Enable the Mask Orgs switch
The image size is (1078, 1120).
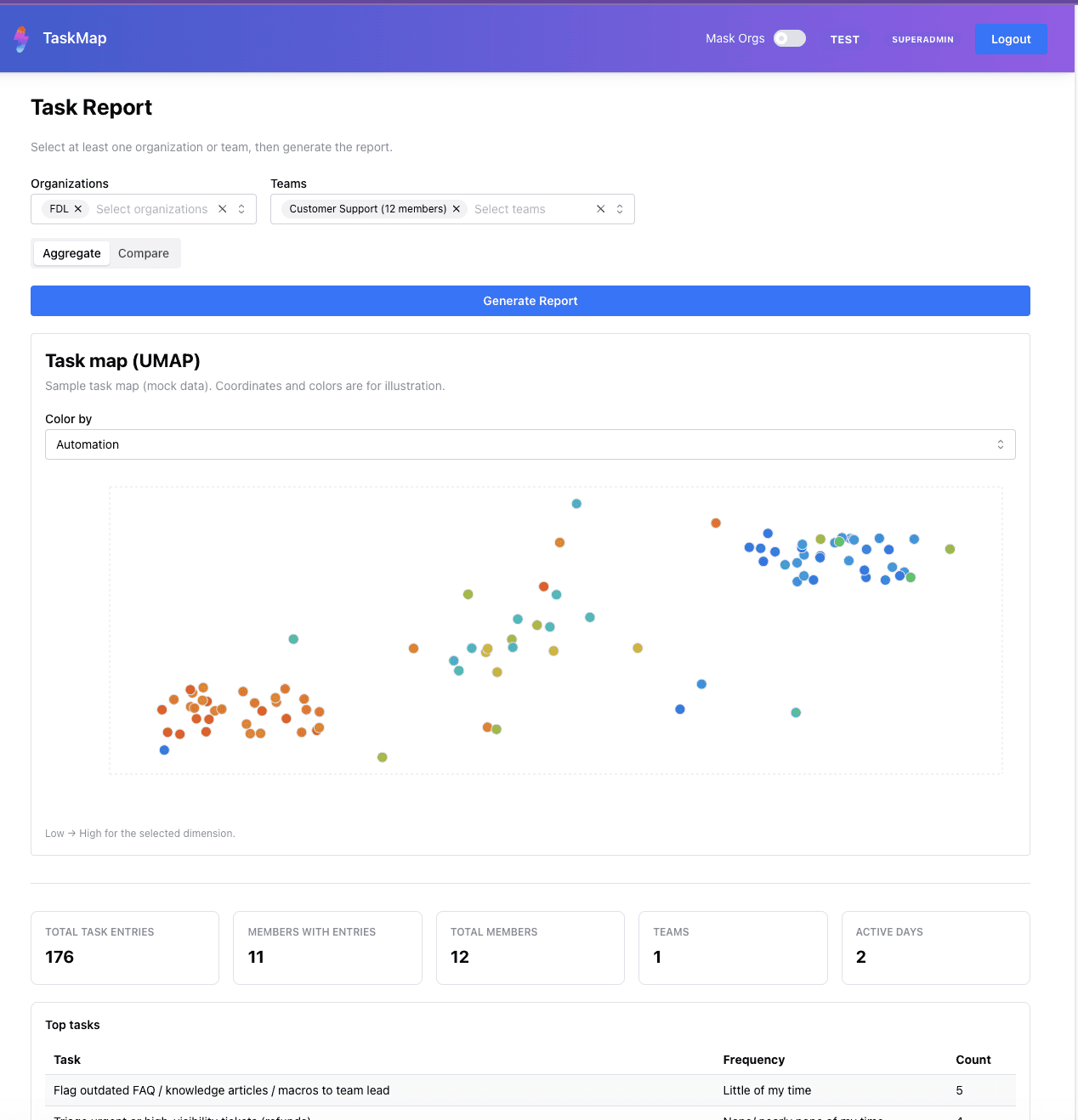tap(788, 38)
